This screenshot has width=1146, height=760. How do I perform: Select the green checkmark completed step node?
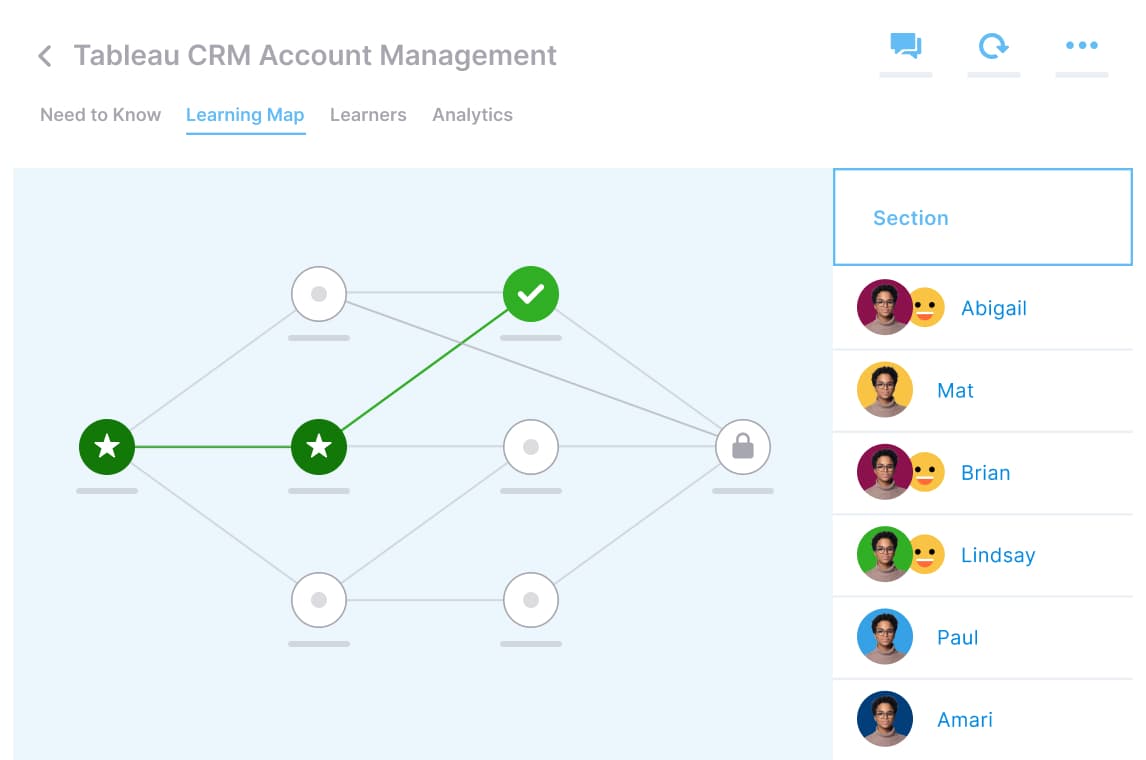click(x=531, y=293)
